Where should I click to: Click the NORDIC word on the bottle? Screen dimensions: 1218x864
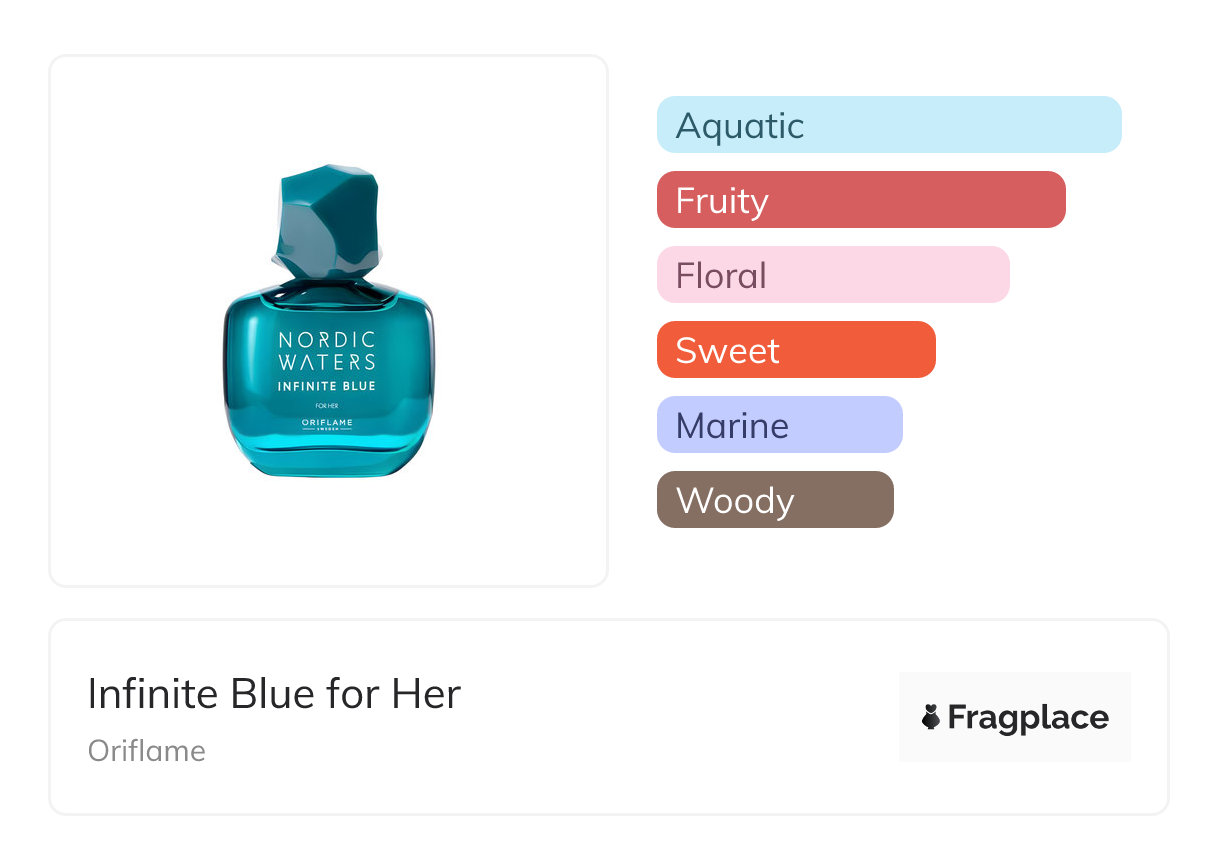pos(327,340)
